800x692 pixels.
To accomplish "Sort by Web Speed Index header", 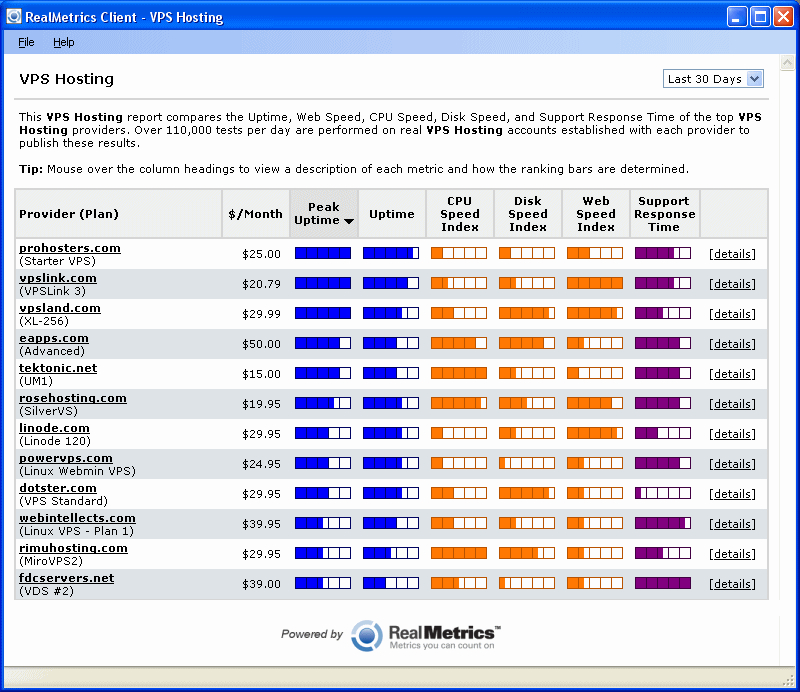I will point(595,214).
